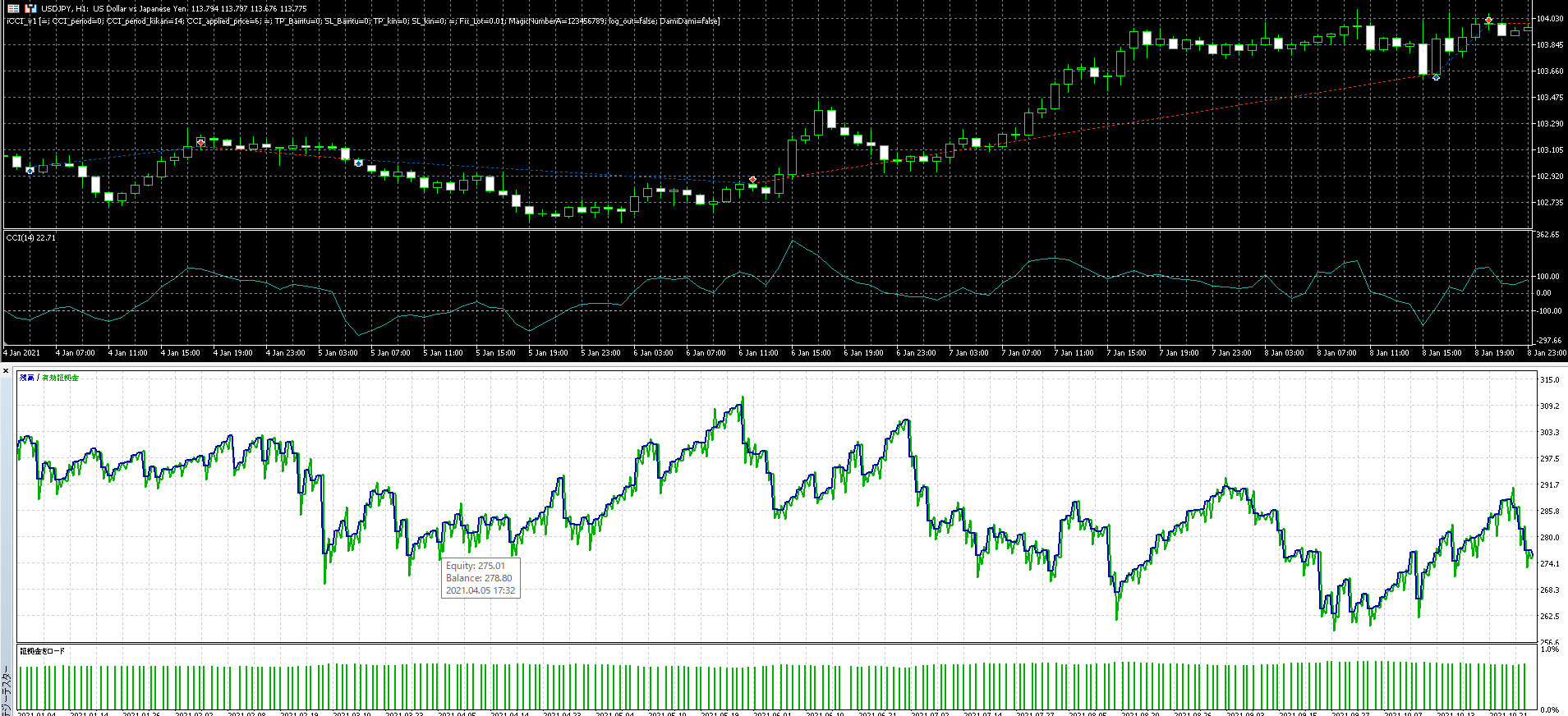This screenshot has width=1568, height=716.
Task: Click the -297.66 CCI scale label
Action: pos(1549,340)
